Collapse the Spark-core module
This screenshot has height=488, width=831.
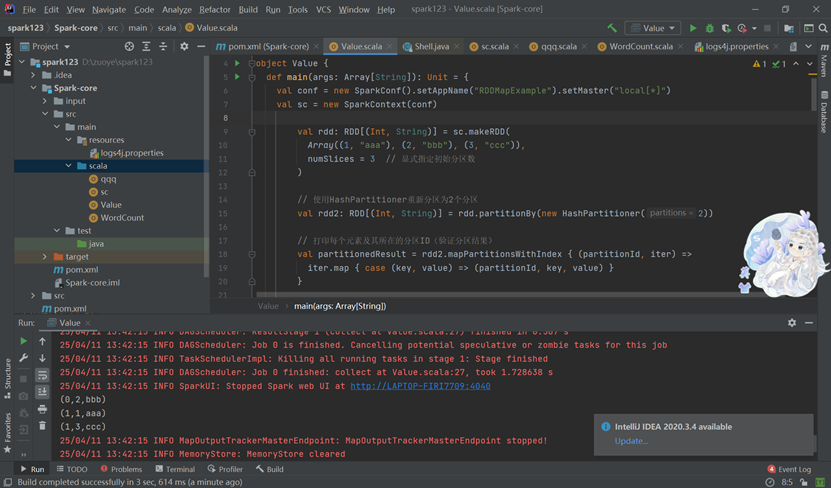(33, 88)
